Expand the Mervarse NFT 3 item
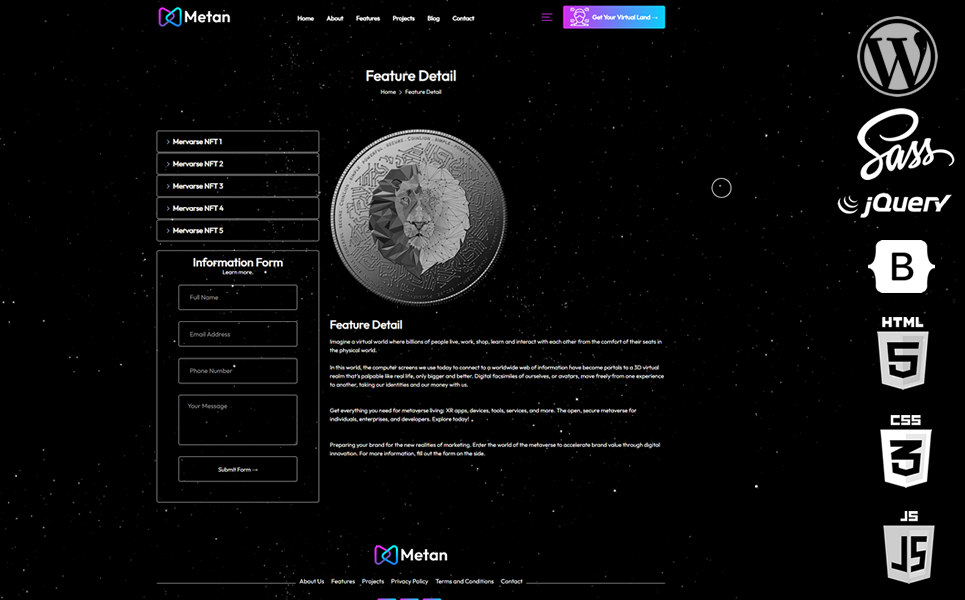 tap(238, 186)
